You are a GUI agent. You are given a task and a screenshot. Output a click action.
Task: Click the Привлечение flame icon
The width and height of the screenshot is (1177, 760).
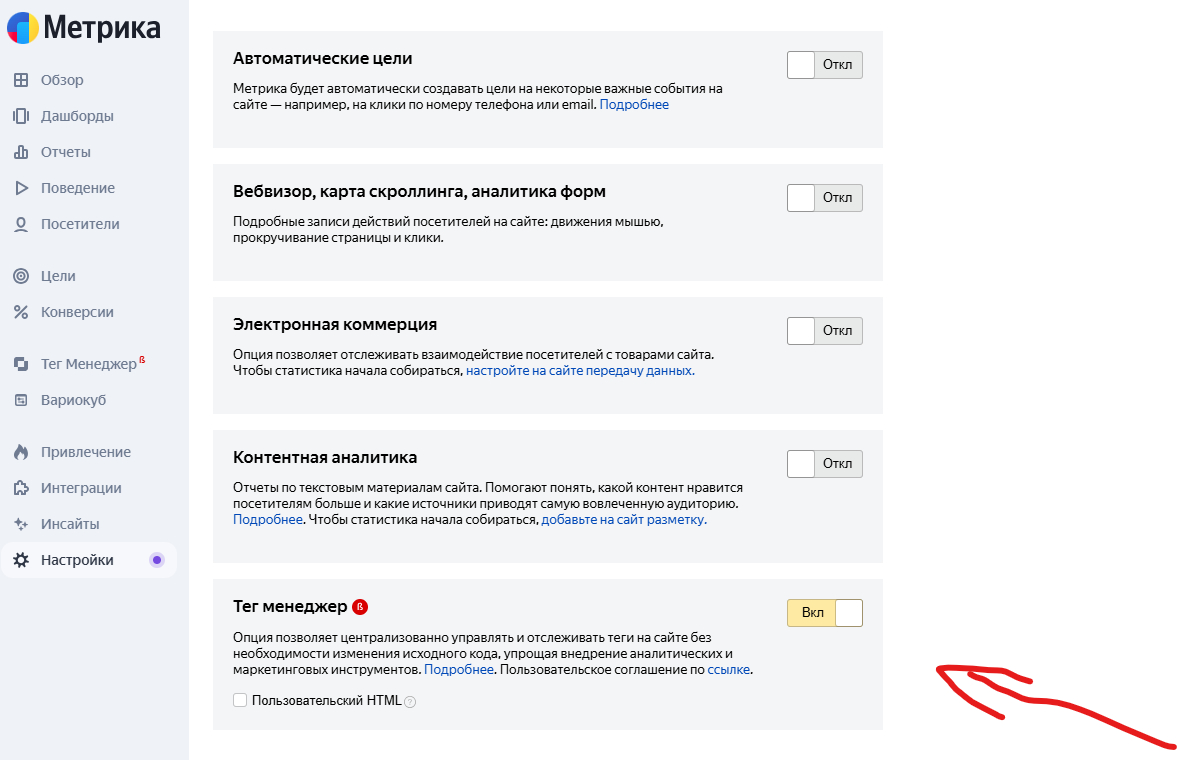tap(20, 452)
